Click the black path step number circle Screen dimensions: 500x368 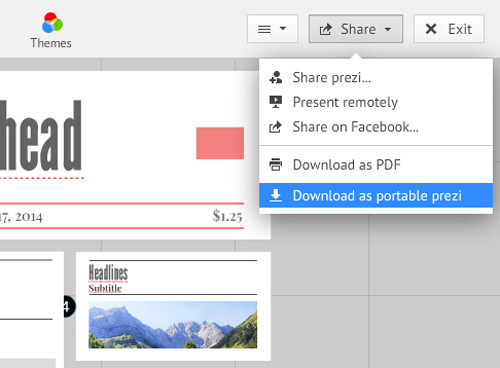69,306
